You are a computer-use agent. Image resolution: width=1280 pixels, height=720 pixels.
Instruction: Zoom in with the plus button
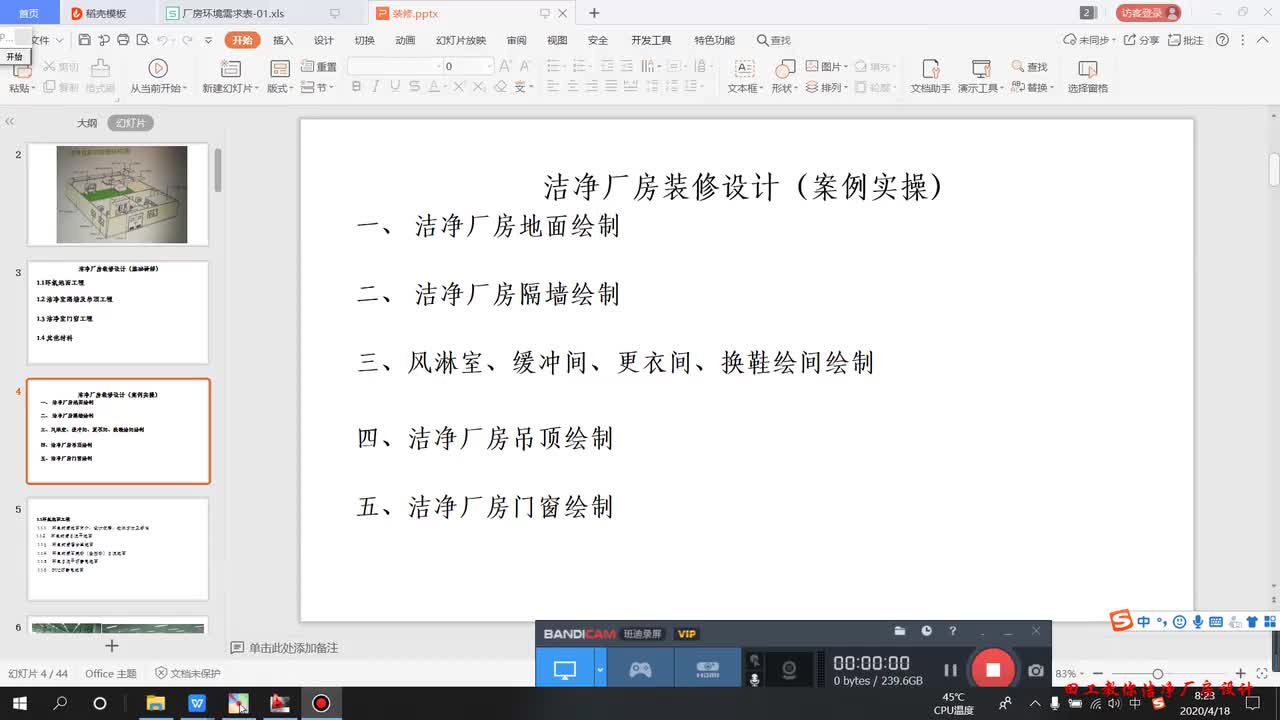pos(1241,674)
